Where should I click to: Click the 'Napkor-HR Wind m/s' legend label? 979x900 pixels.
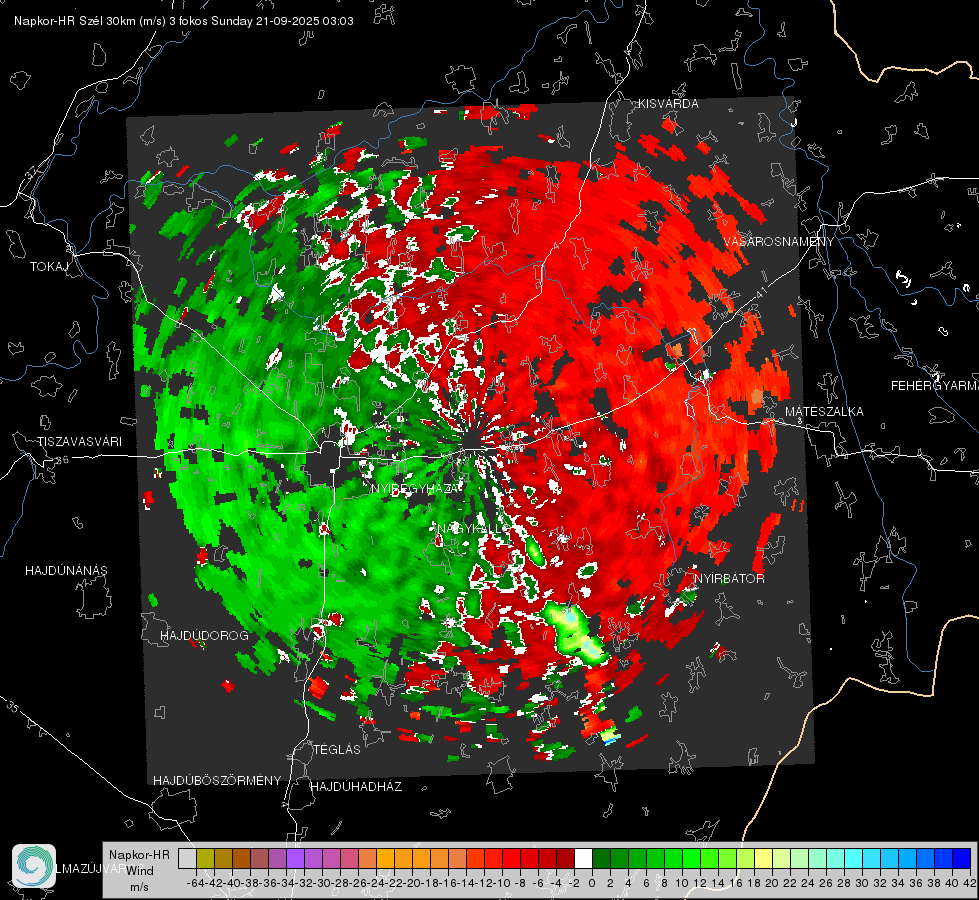pos(139,870)
